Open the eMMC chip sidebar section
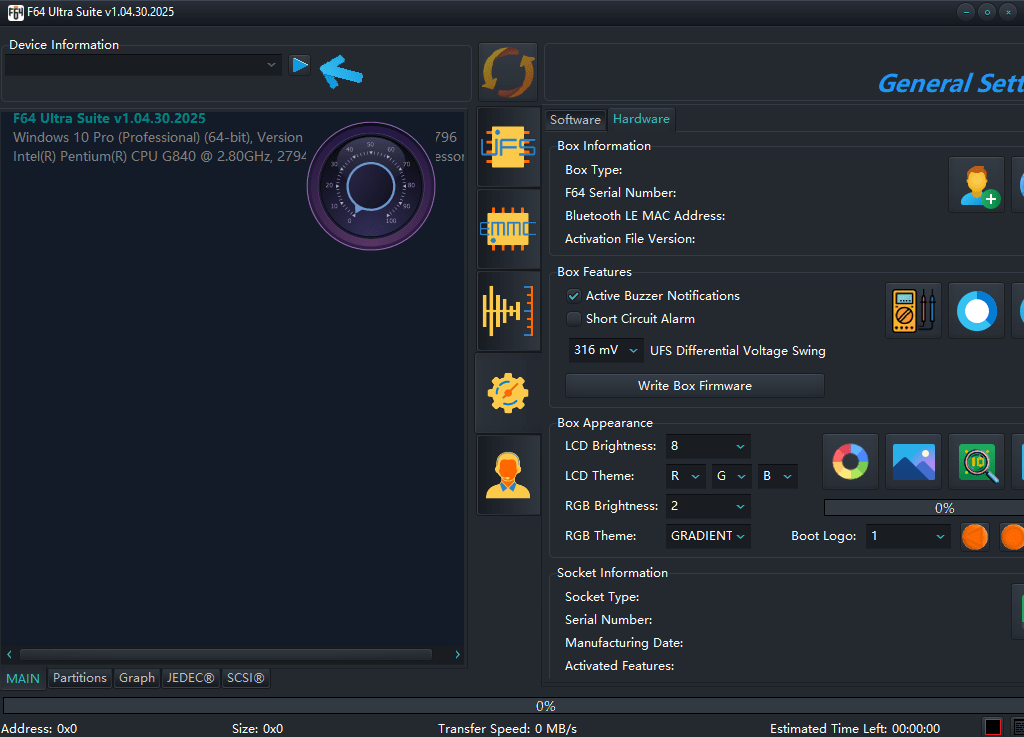Viewport: 1024px width, 737px height. point(508,229)
